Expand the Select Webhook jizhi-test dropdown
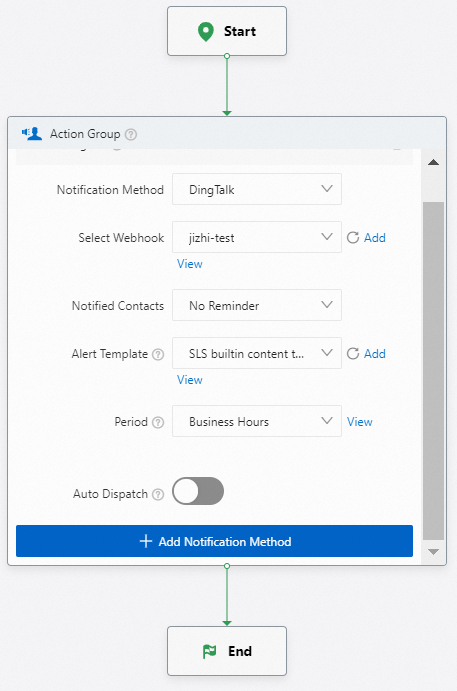The height and width of the screenshot is (691, 457). (257, 237)
